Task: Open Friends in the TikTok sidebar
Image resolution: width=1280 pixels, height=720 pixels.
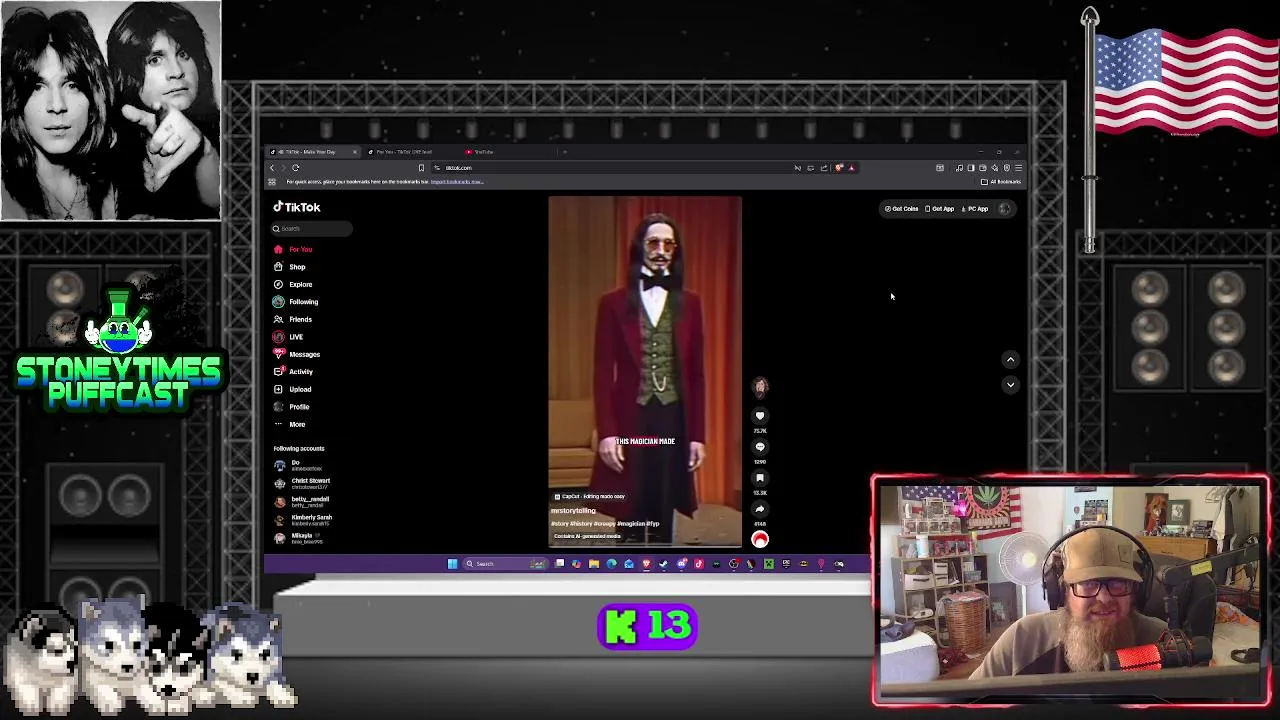Action: (x=293, y=319)
